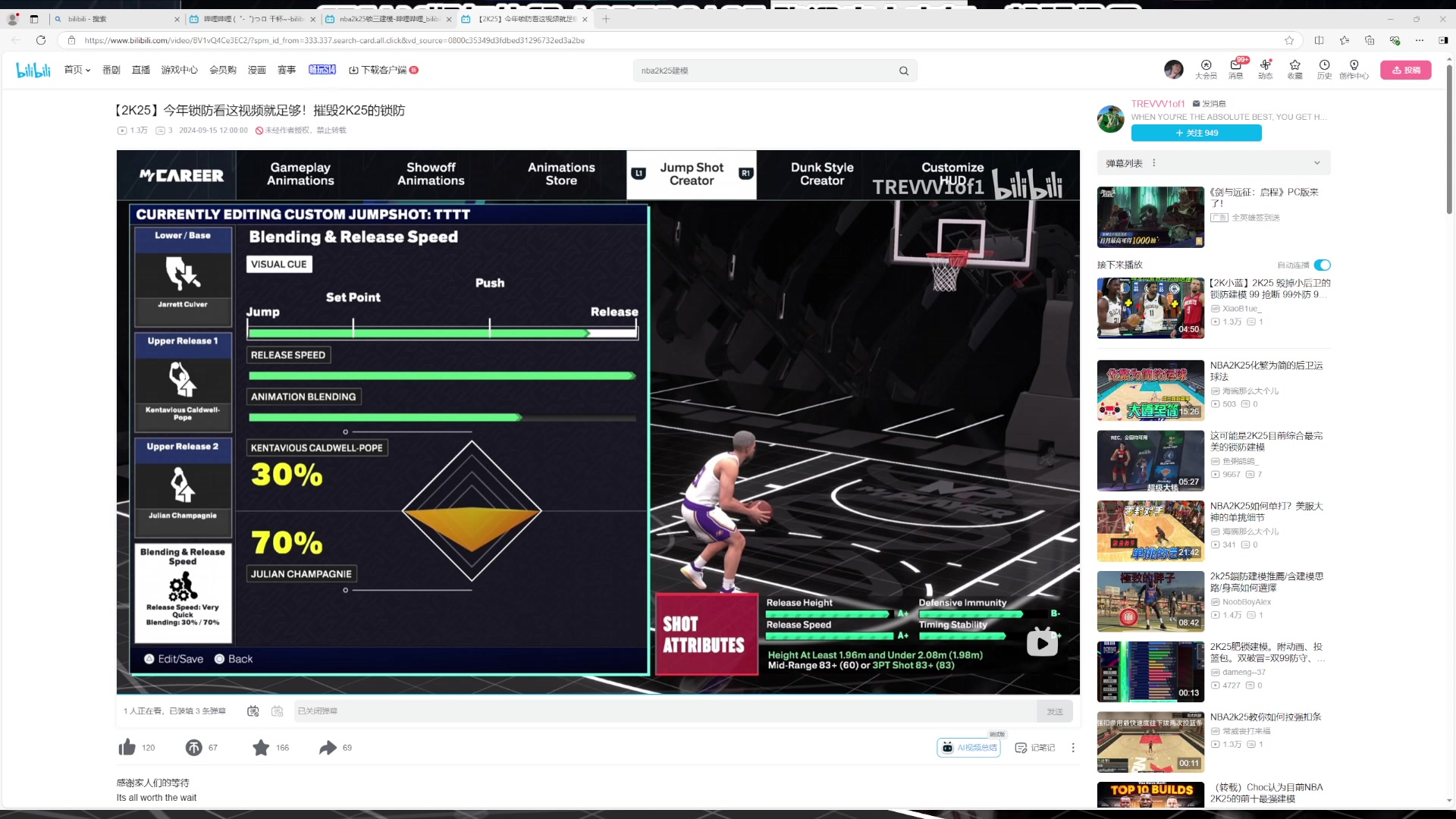
Task: Open the browser essentials heart icon
Action: tap(1395, 40)
